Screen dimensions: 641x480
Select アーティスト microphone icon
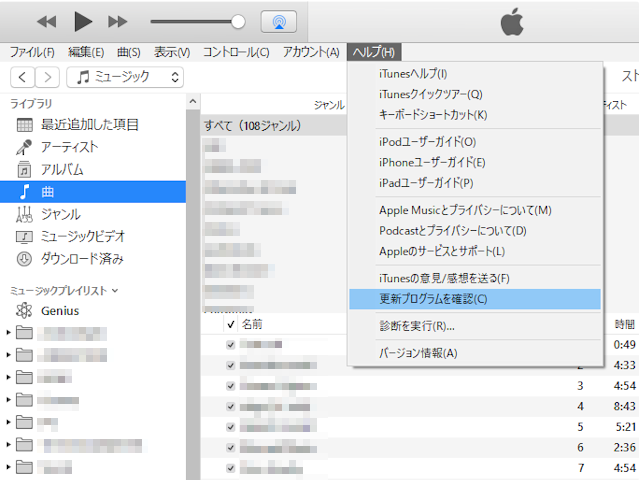[x=24, y=147]
